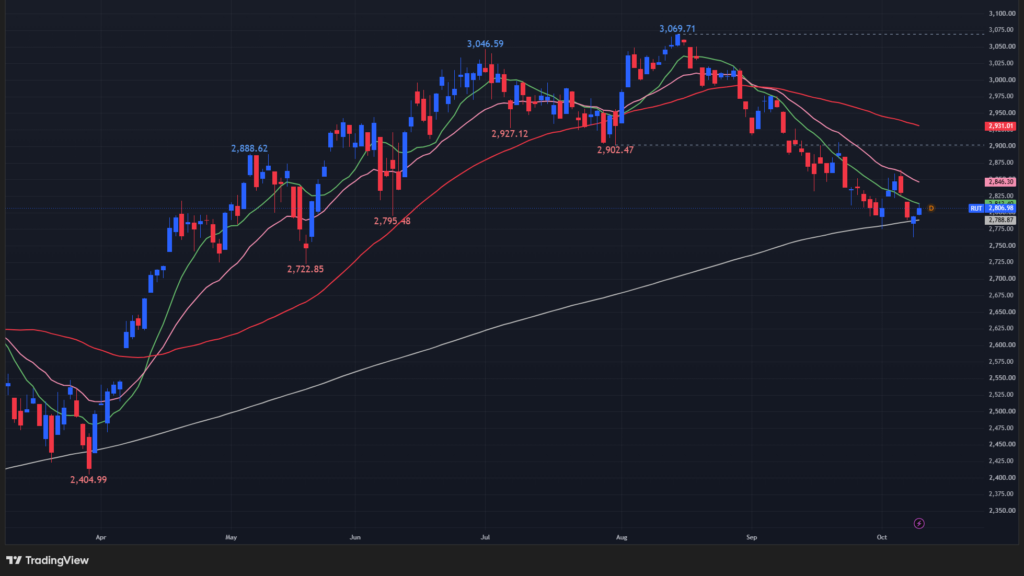The height and width of the screenshot is (576, 1024).
Task: Select the 2,806.98 current price label
Action: click(1000, 208)
